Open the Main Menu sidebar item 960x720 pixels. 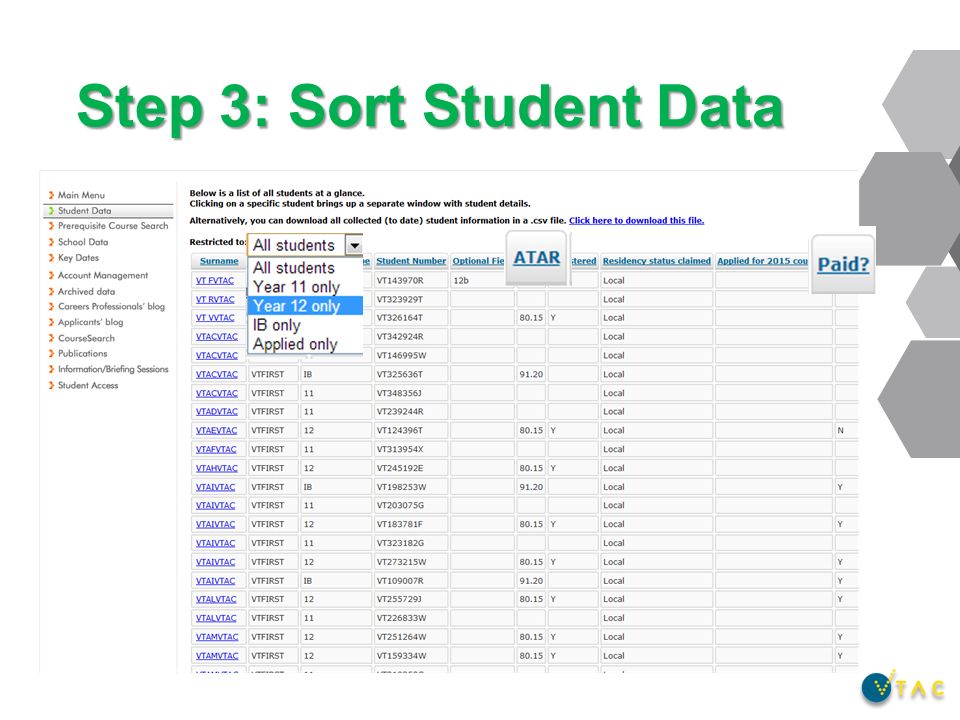[x=81, y=195]
